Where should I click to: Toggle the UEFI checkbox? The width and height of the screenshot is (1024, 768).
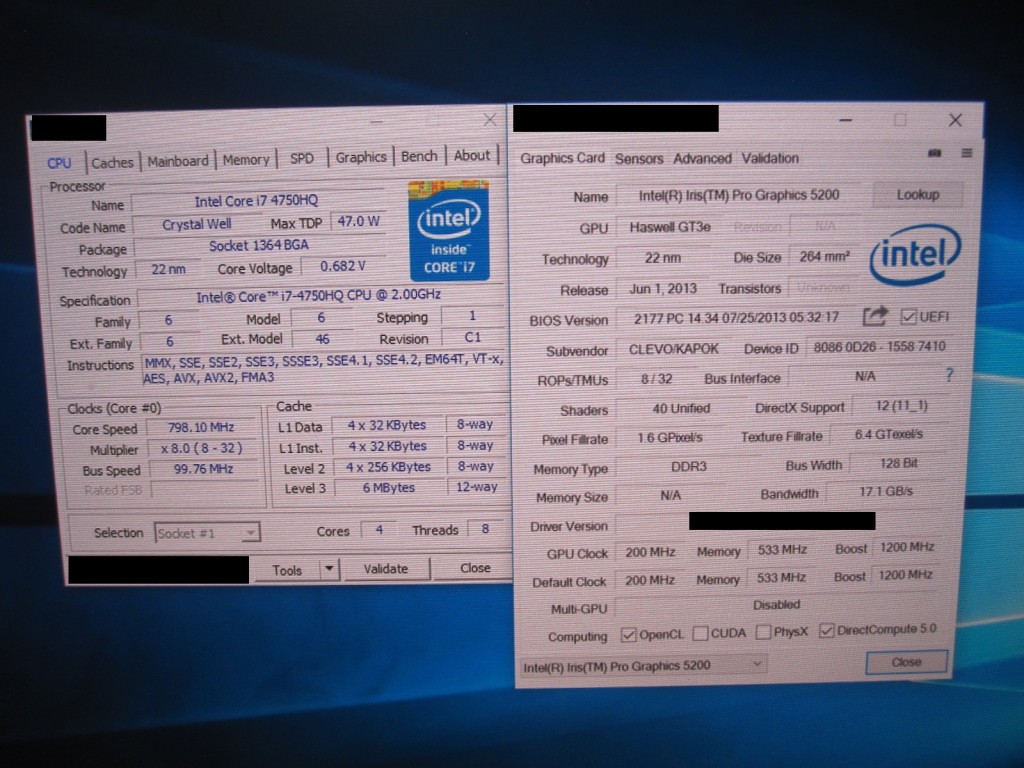(908, 317)
